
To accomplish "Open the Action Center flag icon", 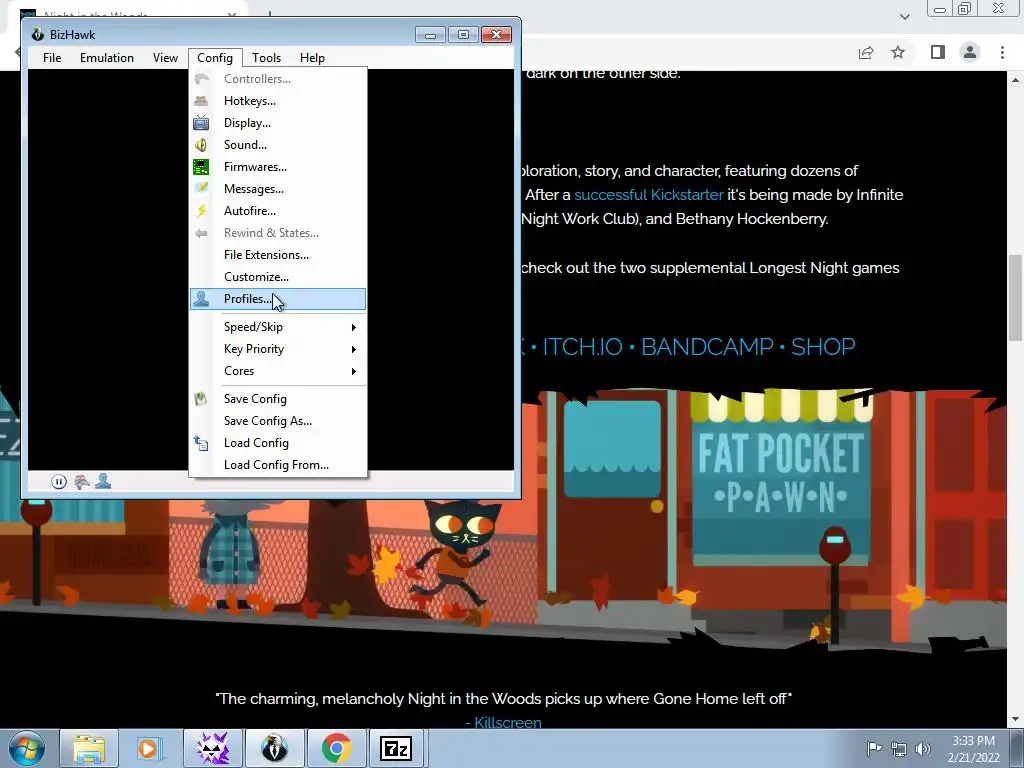I will 874,748.
